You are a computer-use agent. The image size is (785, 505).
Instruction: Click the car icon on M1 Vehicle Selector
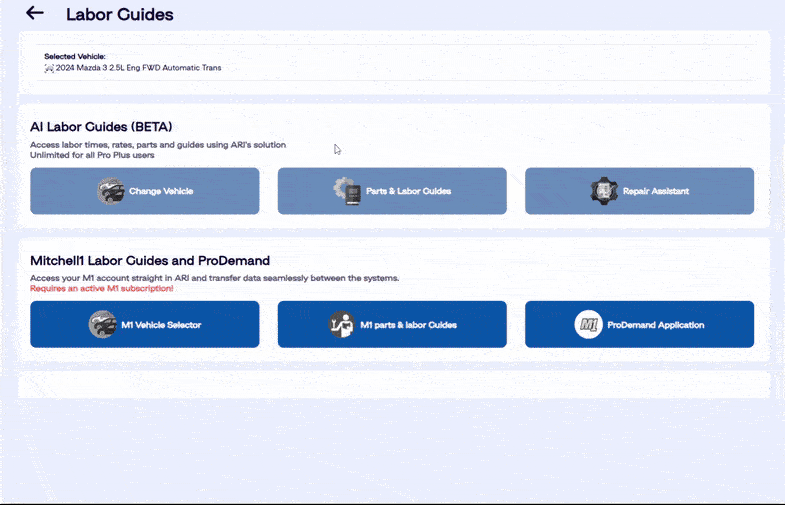103,324
